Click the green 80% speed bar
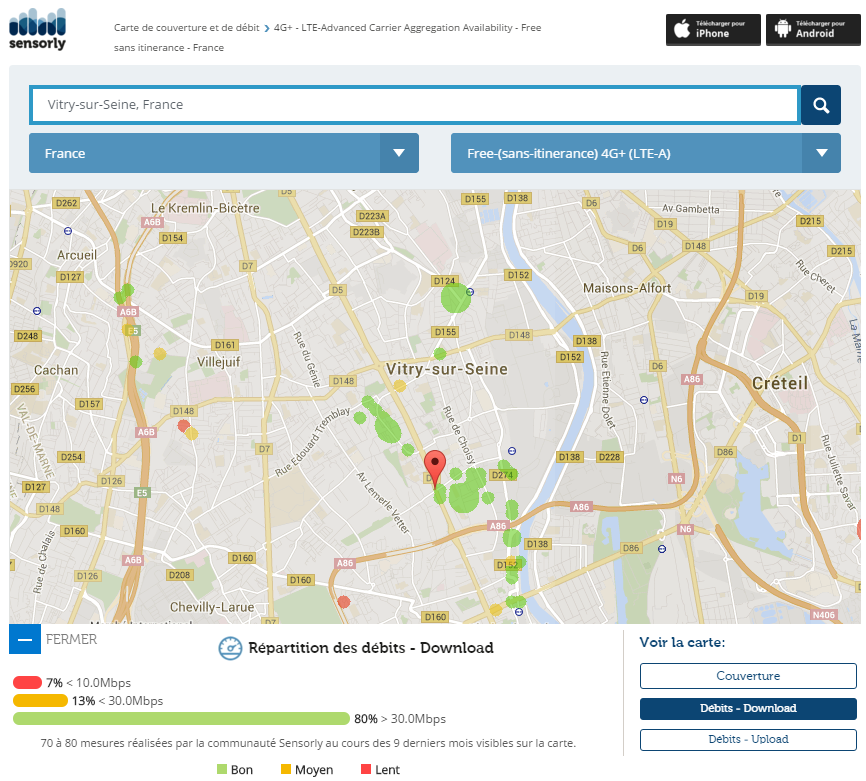This screenshot has width=866, height=781. (181, 718)
